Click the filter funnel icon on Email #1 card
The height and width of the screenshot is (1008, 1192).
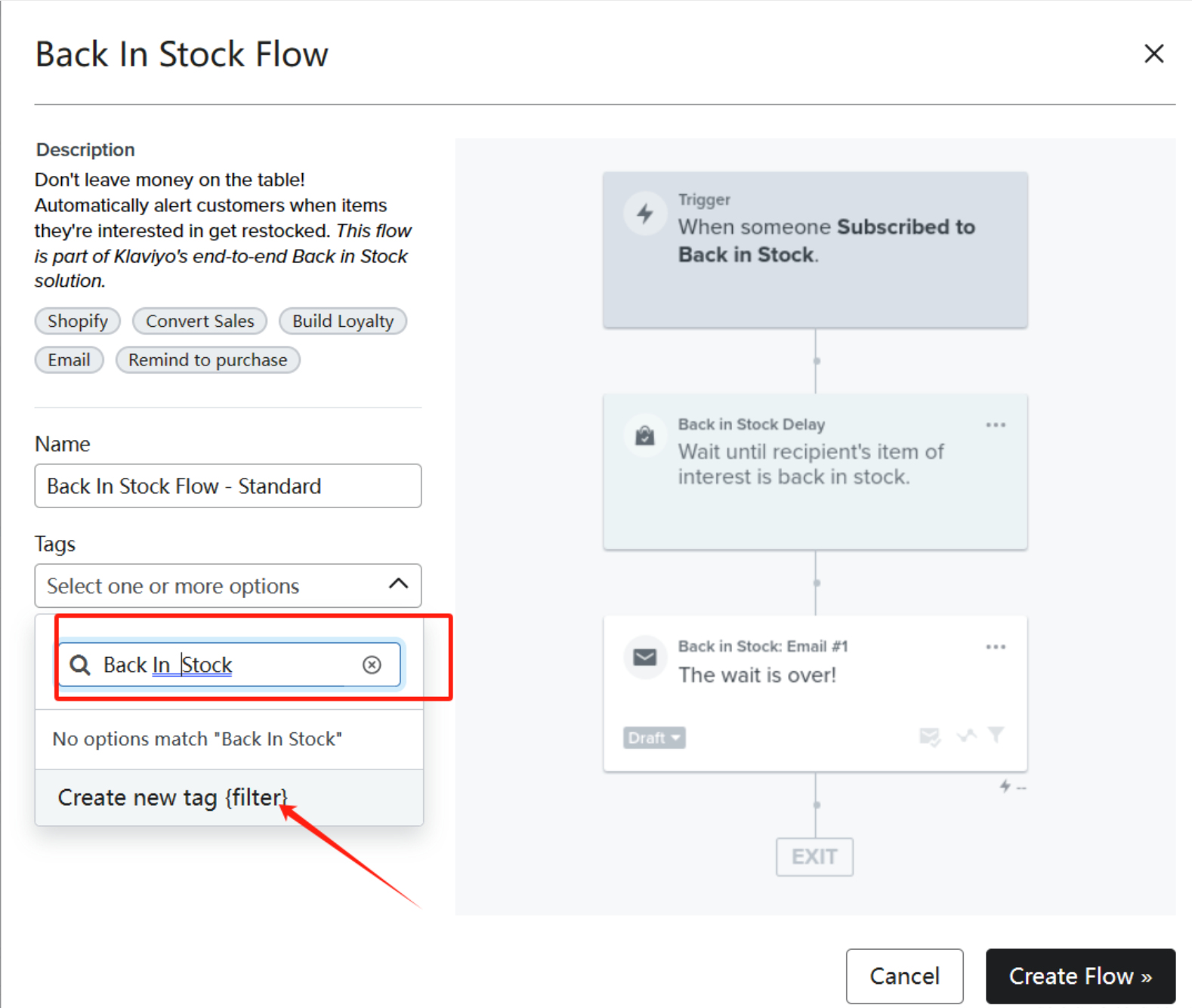tap(996, 735)
